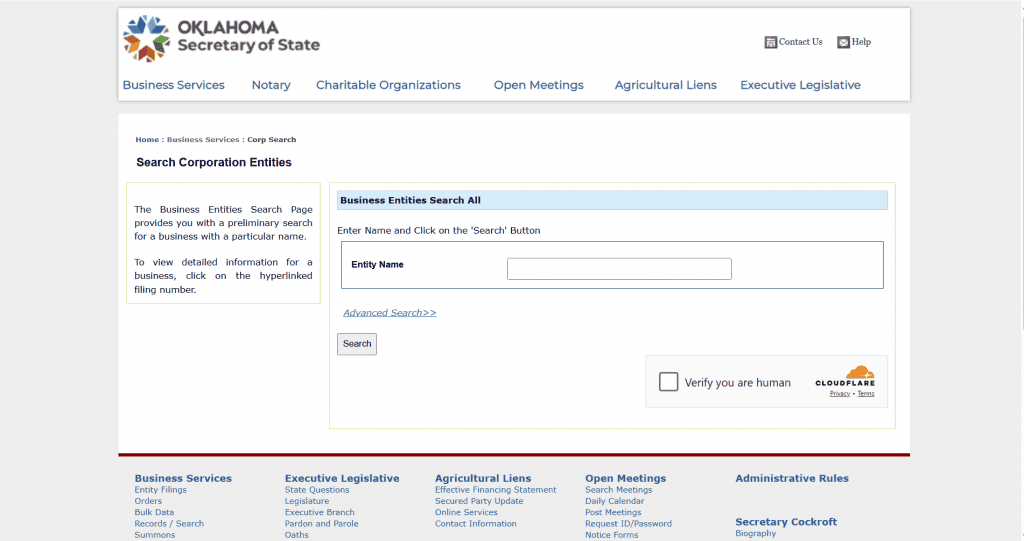Open Cloudflare Privacy link

point(839,394)
